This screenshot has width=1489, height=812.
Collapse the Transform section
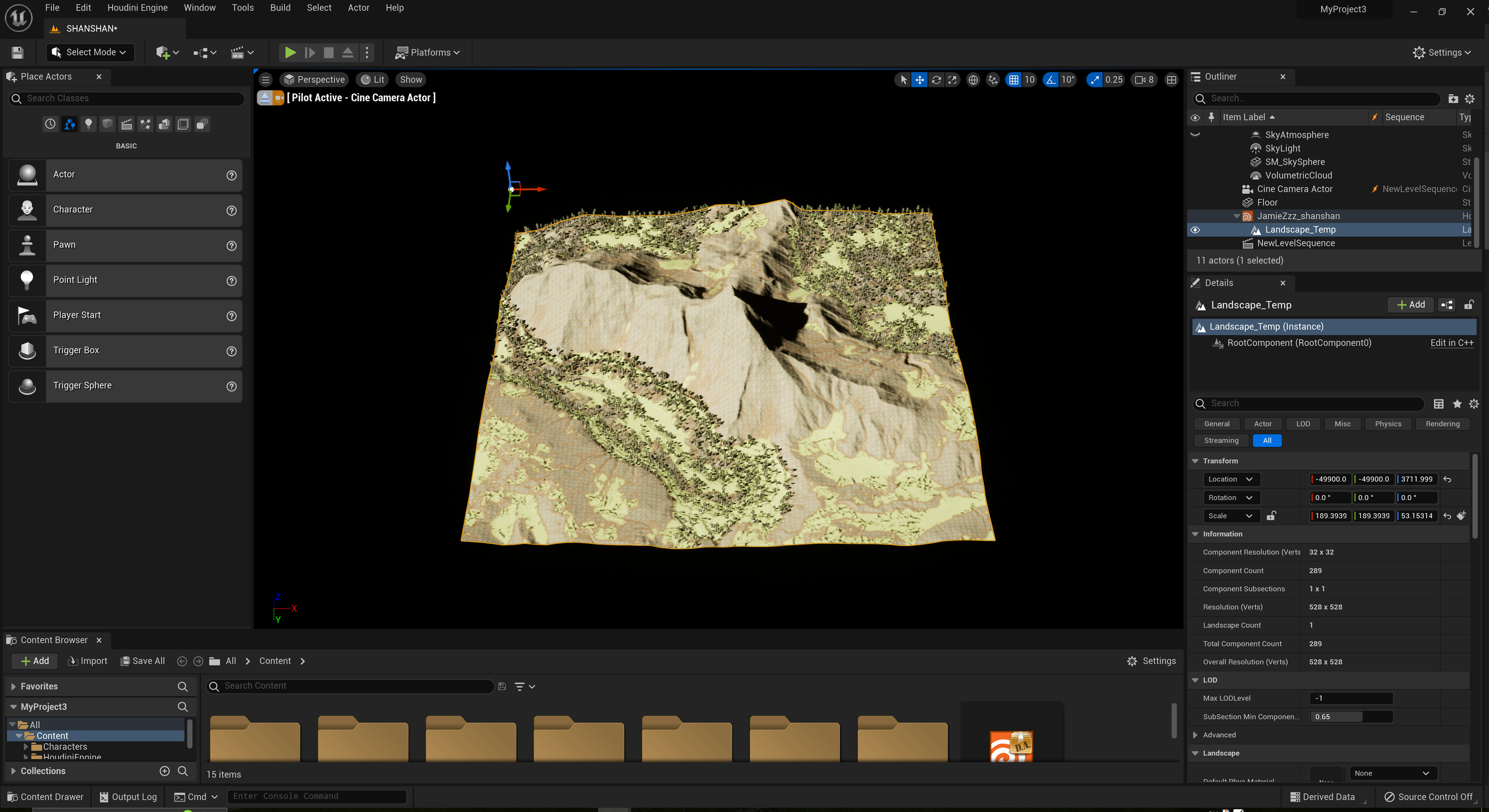1195,460
